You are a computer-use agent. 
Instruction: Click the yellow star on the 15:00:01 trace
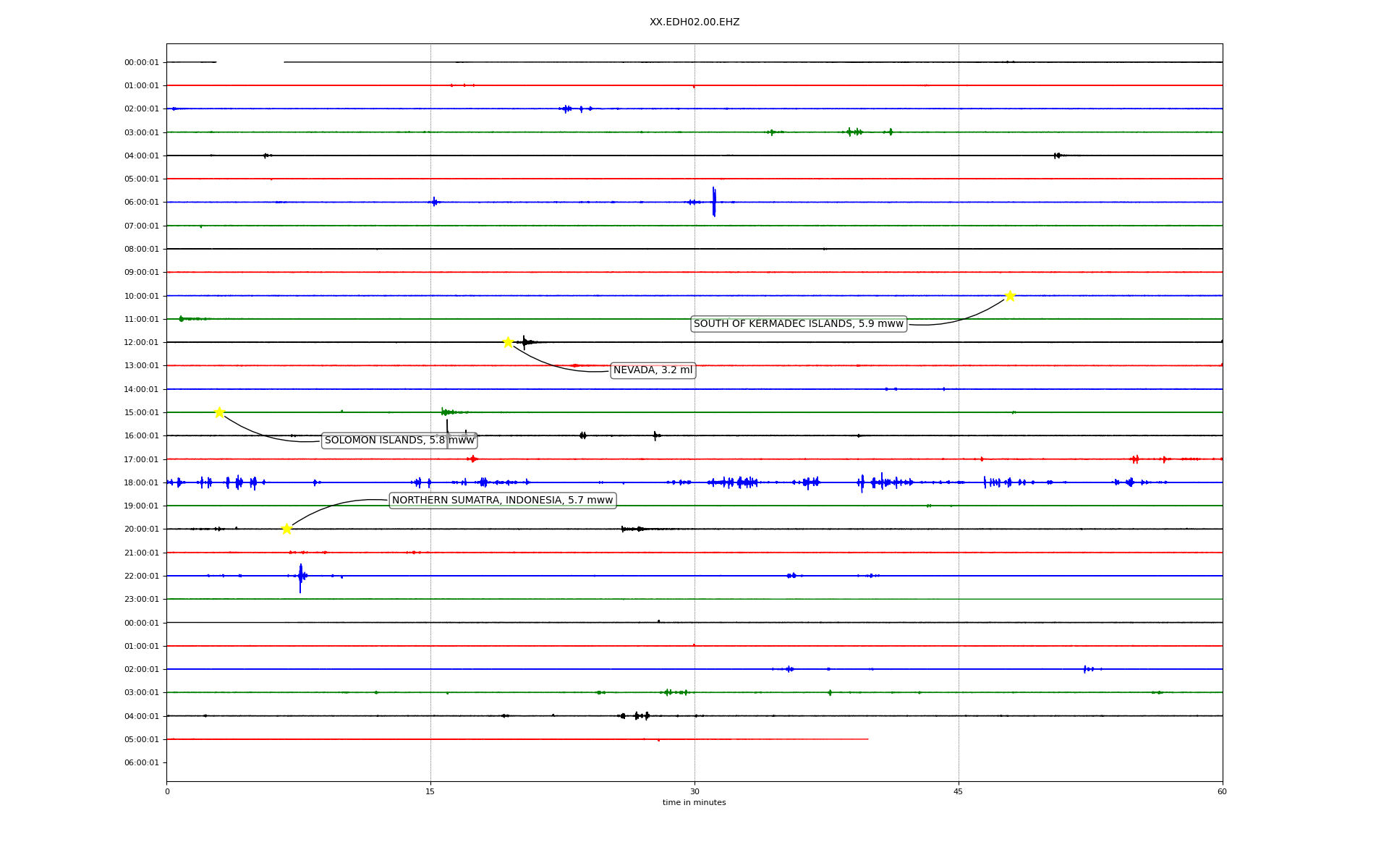tap(219, 412)
